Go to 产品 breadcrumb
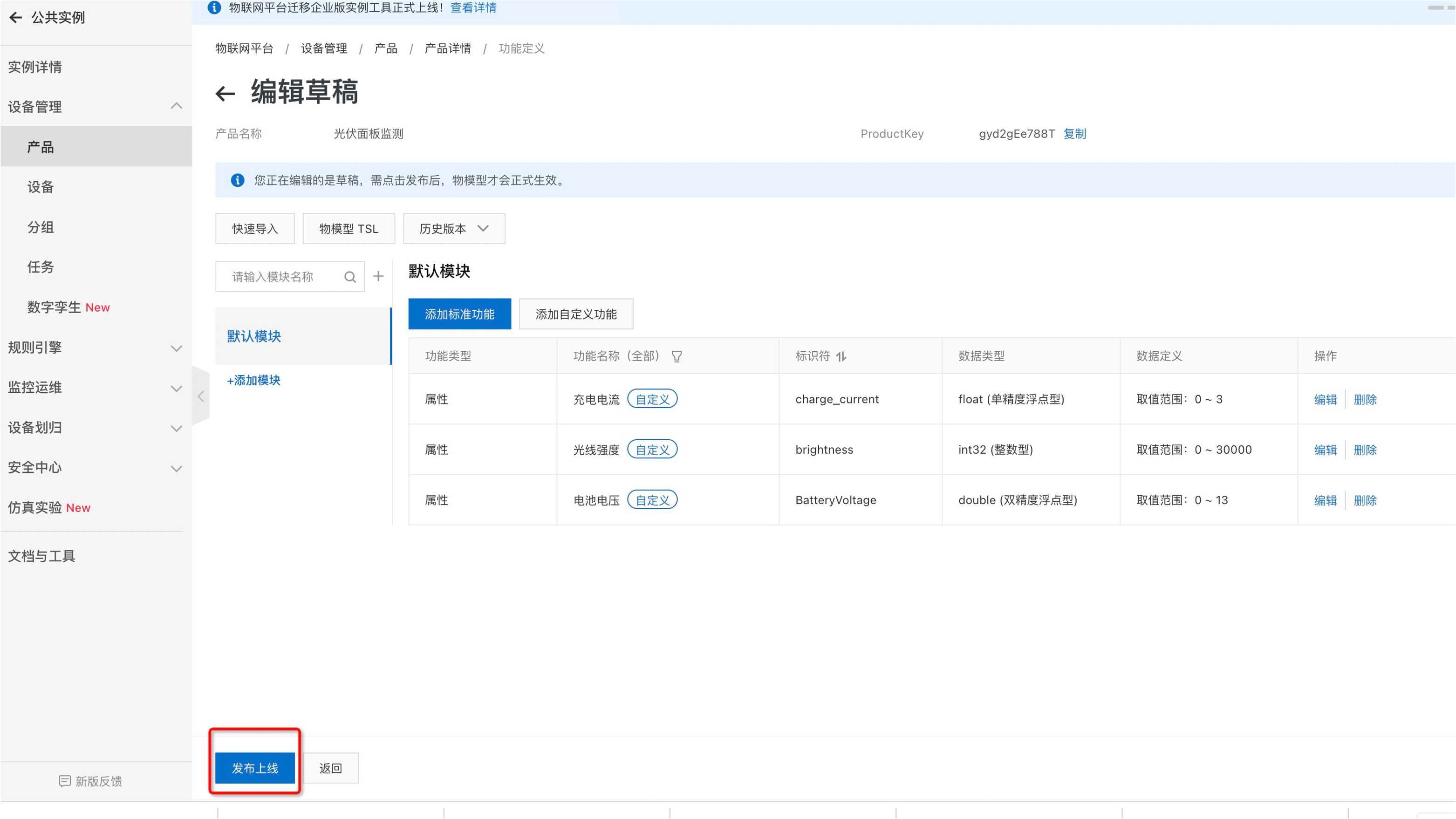The image size is (1456, 819). 385,48
